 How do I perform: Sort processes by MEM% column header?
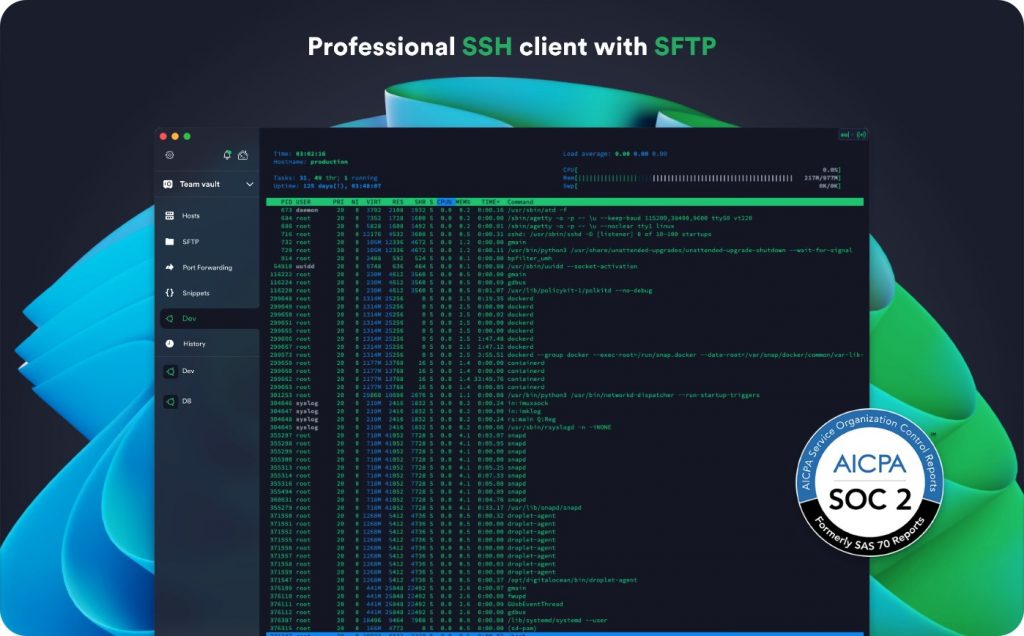463,202
